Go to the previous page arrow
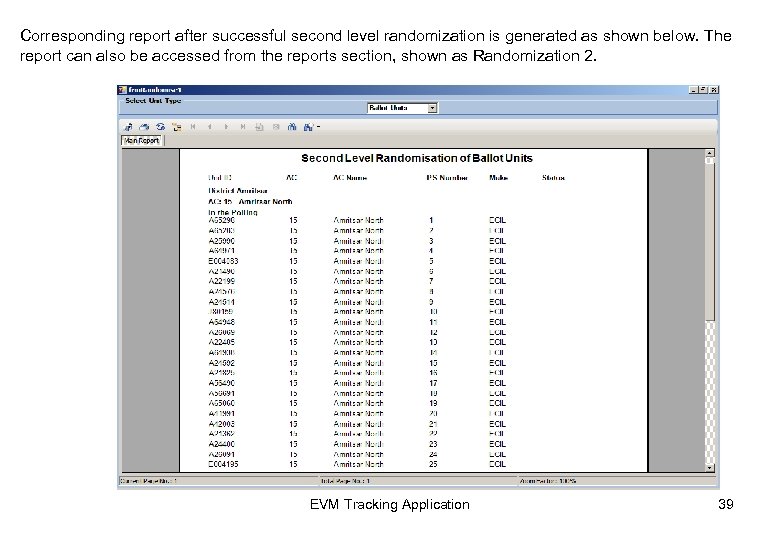The height and width of the screenshot is (540, 780). coord(209,127)
